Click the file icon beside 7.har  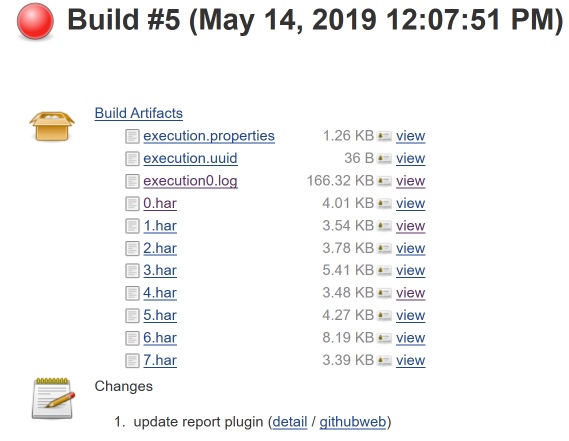(x=132, y=361)
